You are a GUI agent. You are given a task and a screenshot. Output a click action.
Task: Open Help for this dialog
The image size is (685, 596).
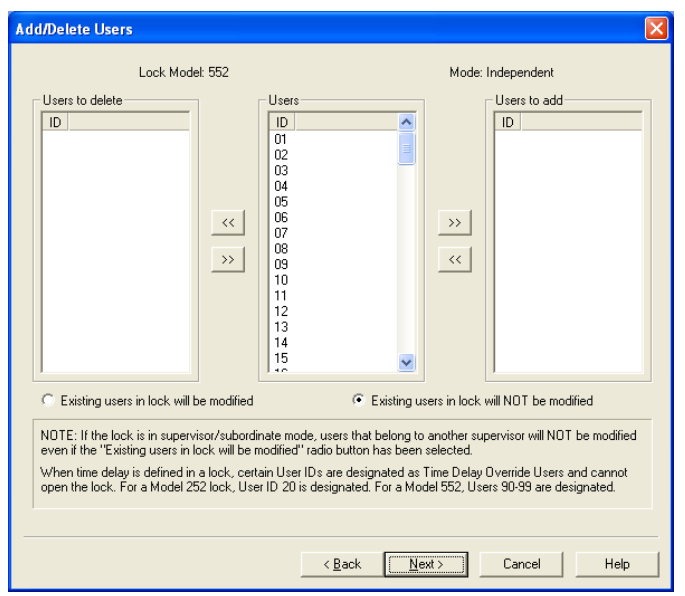click(x=617, y=564)
